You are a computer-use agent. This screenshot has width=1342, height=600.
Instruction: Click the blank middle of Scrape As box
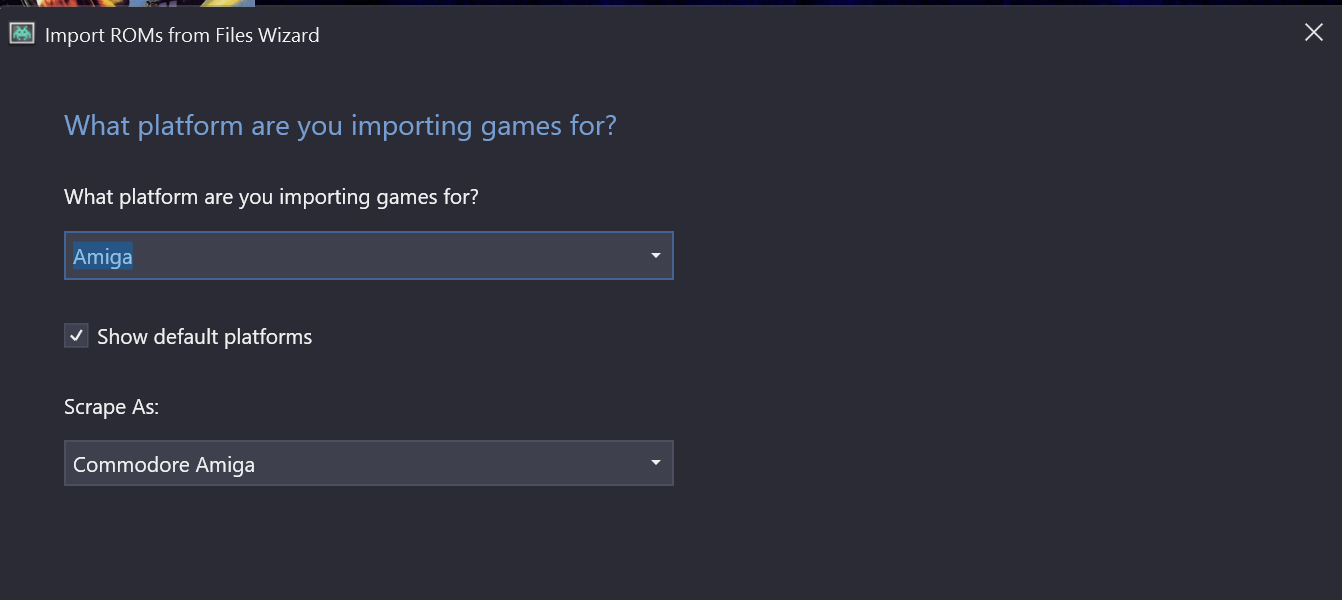coord(450,463)
